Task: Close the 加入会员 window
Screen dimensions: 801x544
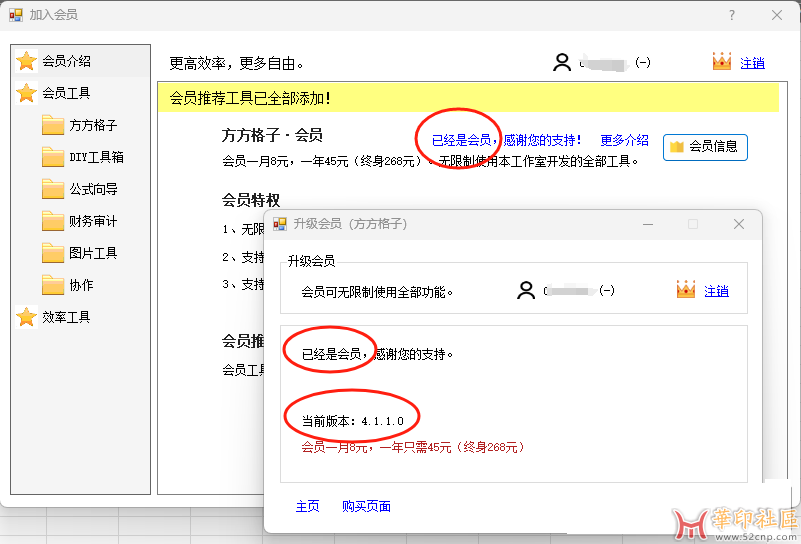Action: [777, 15]
